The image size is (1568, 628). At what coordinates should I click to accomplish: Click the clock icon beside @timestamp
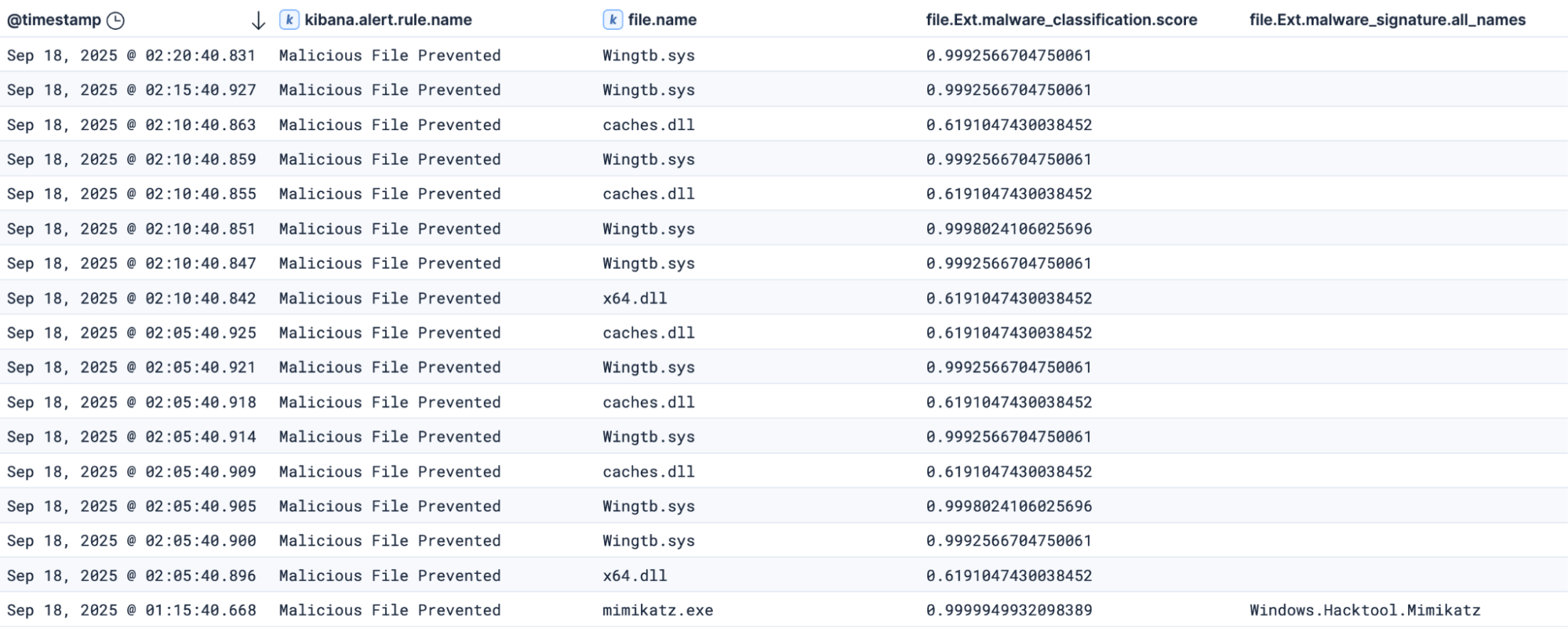click(x=115, y=20)
